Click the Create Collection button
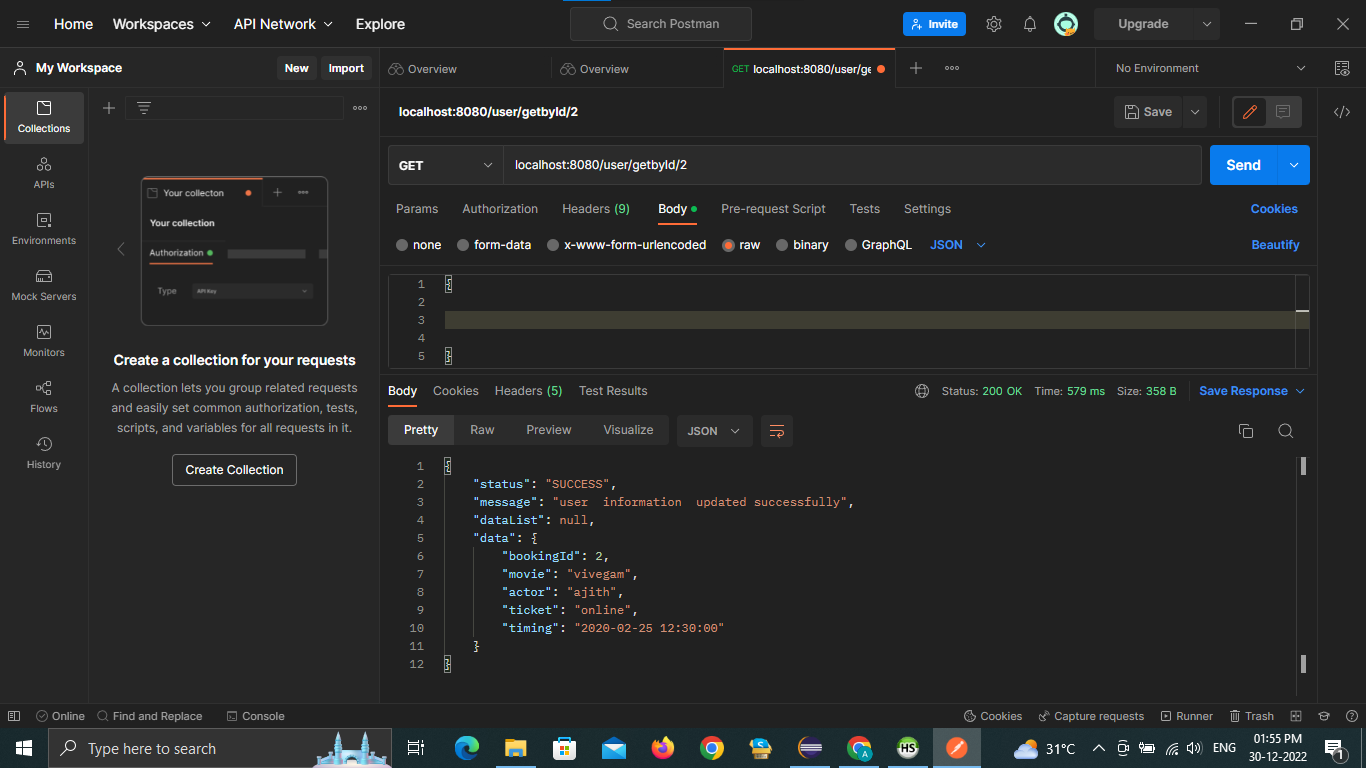1366x768 pixels. 234,470
